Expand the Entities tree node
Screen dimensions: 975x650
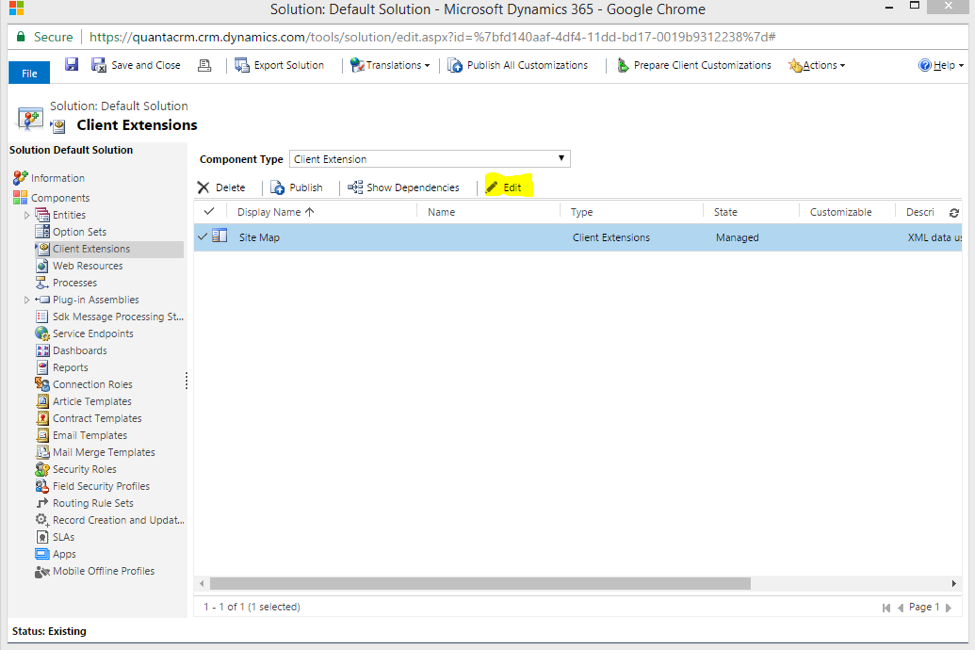(27, 215)
